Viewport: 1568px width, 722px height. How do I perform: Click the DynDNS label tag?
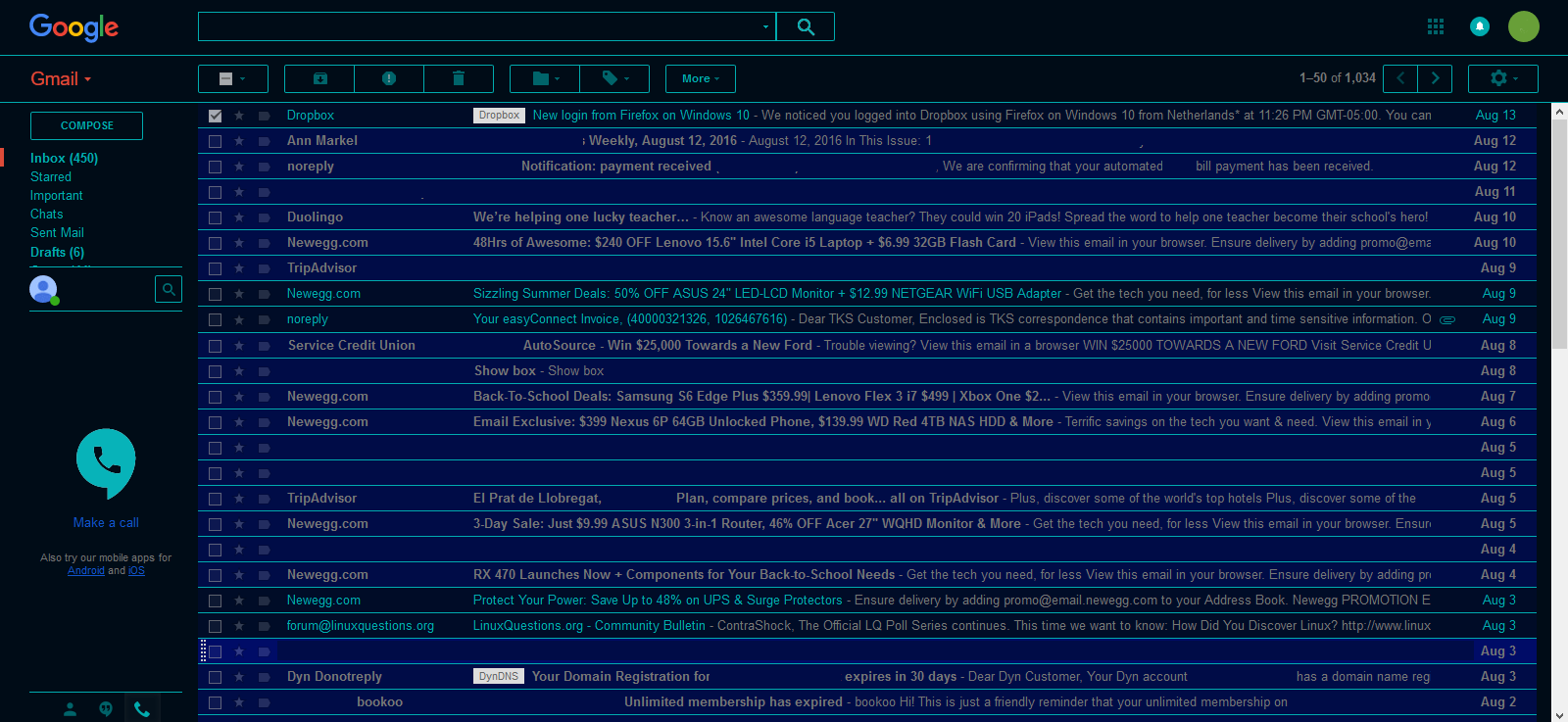[x=499, y=677]
